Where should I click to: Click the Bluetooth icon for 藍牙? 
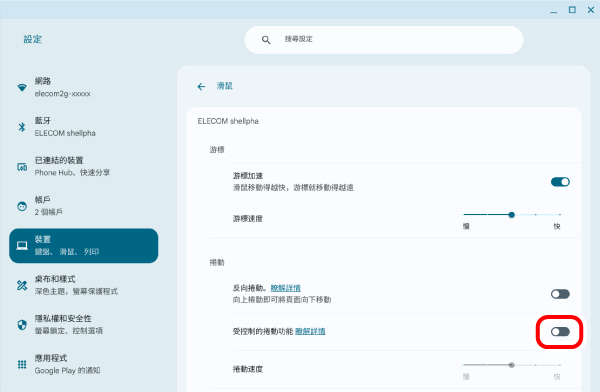[22, 127]
